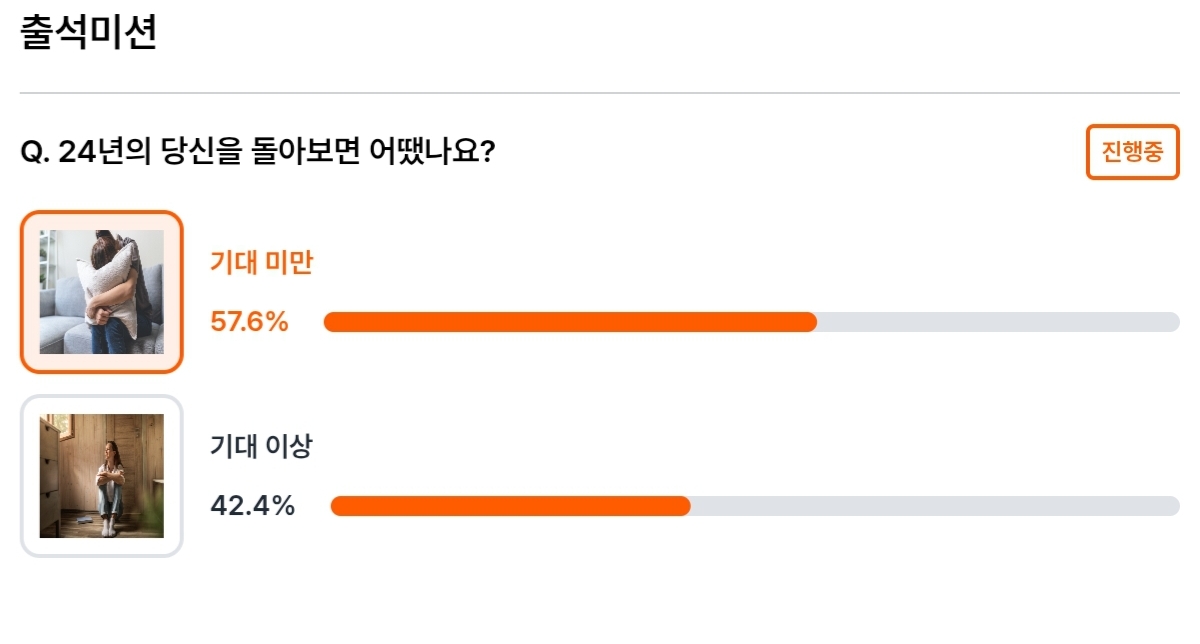Click the rounded end of 57.6% fill
Screen dimensions: 1200x644
pyautogui.click(x=810, y=322)
